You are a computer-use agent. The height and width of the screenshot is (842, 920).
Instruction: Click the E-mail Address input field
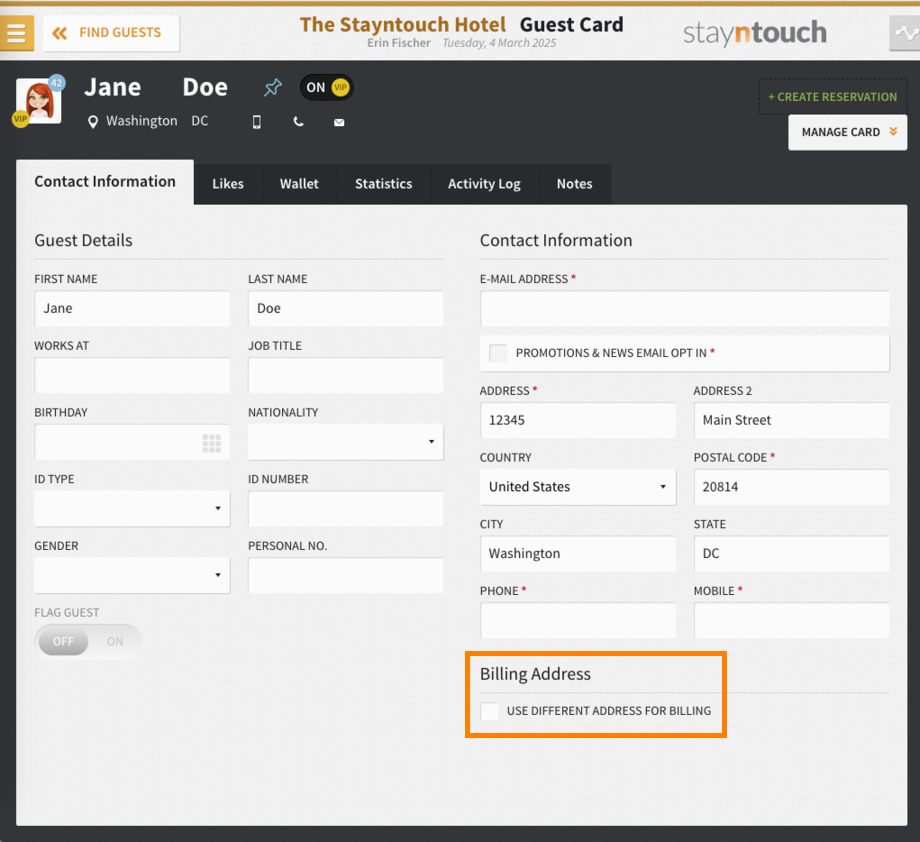tap(685, 309)
